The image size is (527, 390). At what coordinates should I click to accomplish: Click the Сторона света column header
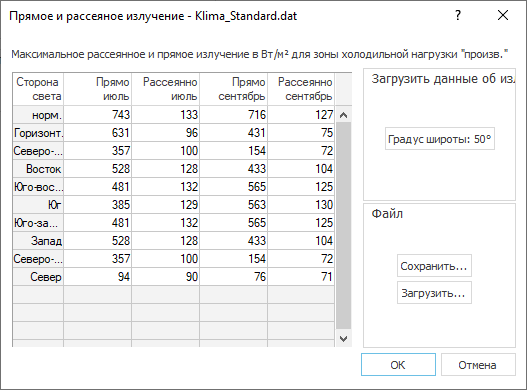38,89
